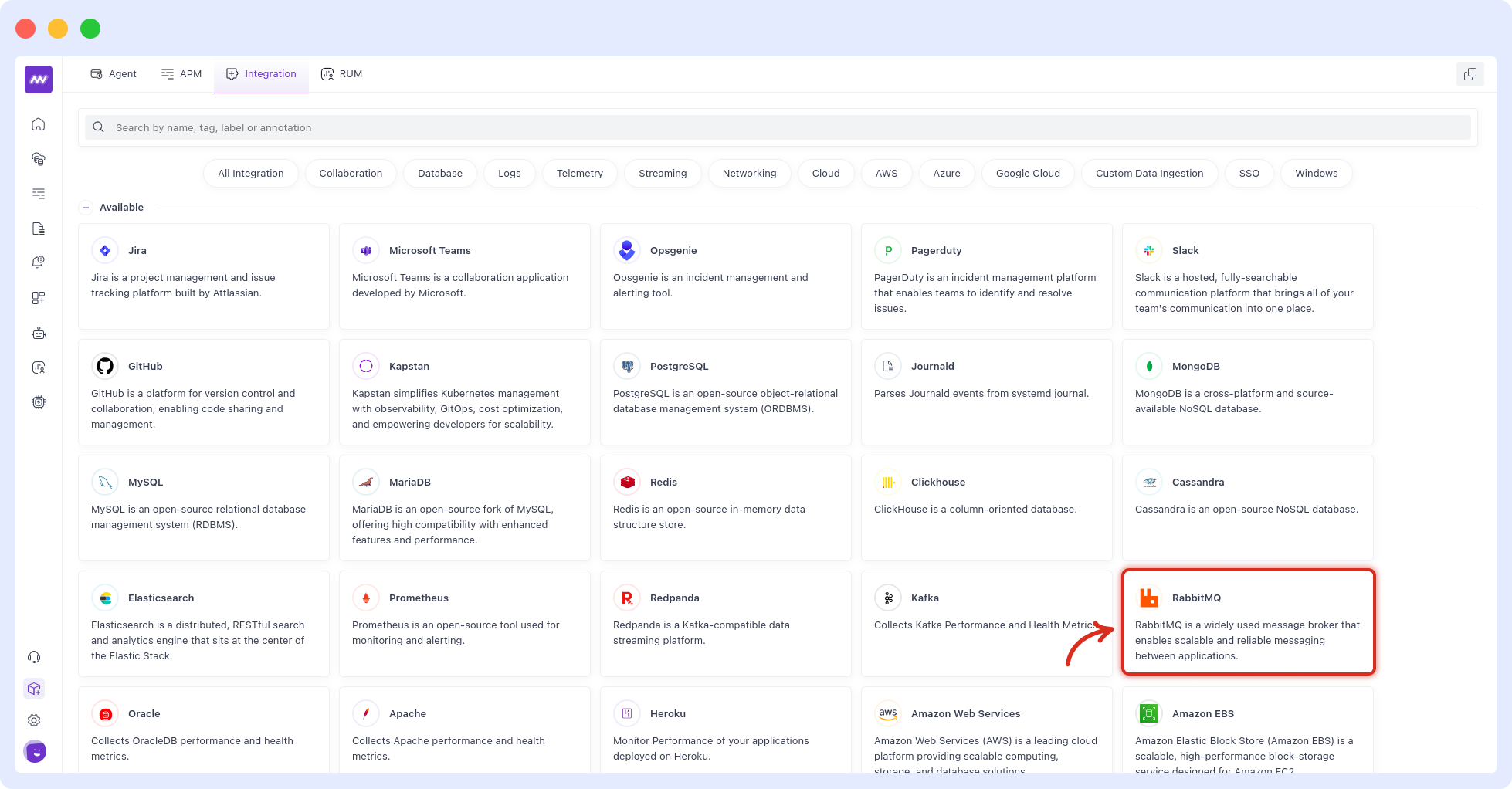
Task: Open the PostgreSQL integration card
Action: pyautogui.click(x=725, y=392)
